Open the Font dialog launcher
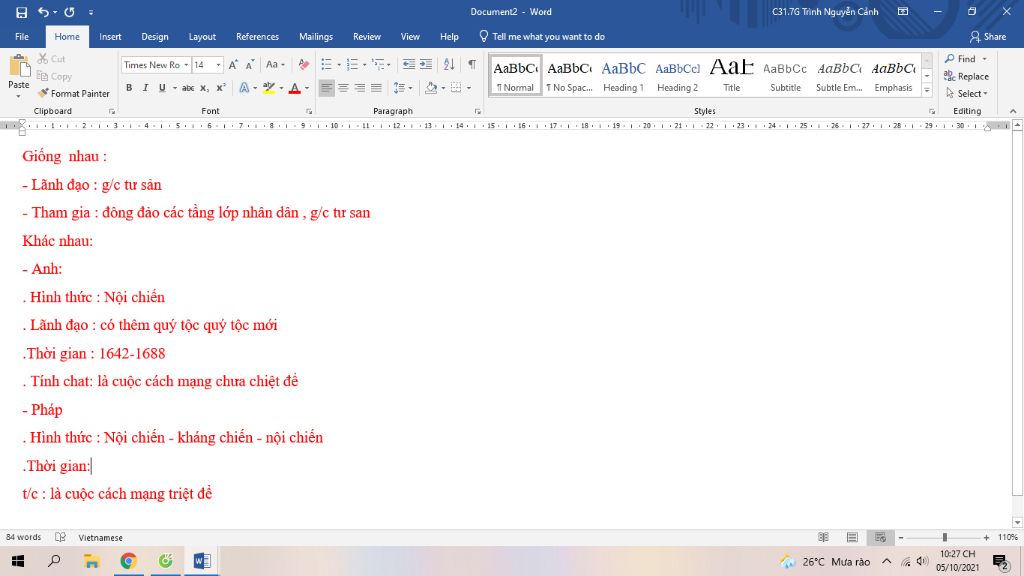The width and height of the screenshot is (1024, 576). [x=308, y=112]
